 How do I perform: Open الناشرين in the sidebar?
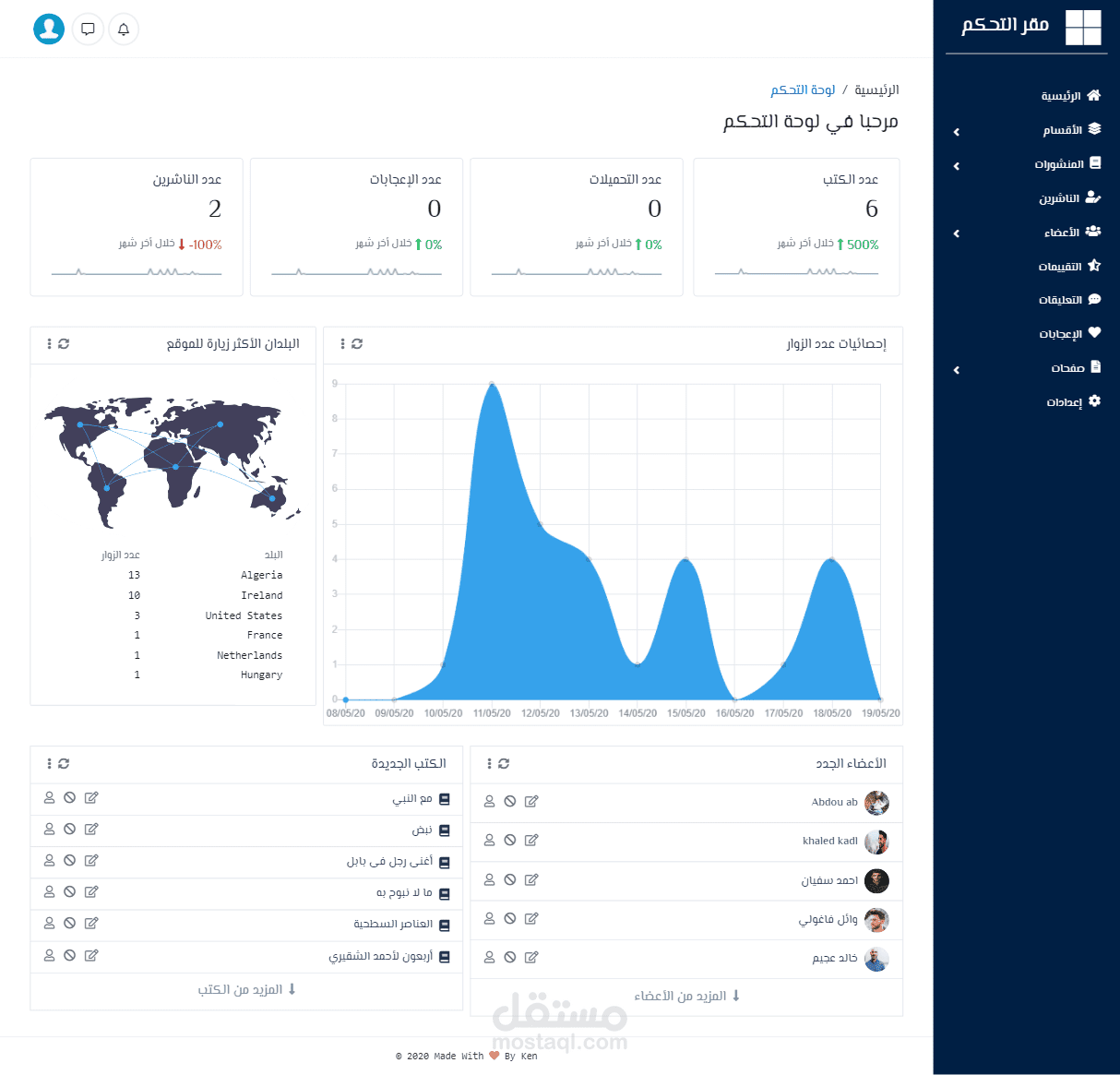pyautogui.click(x=1069, y=198)
